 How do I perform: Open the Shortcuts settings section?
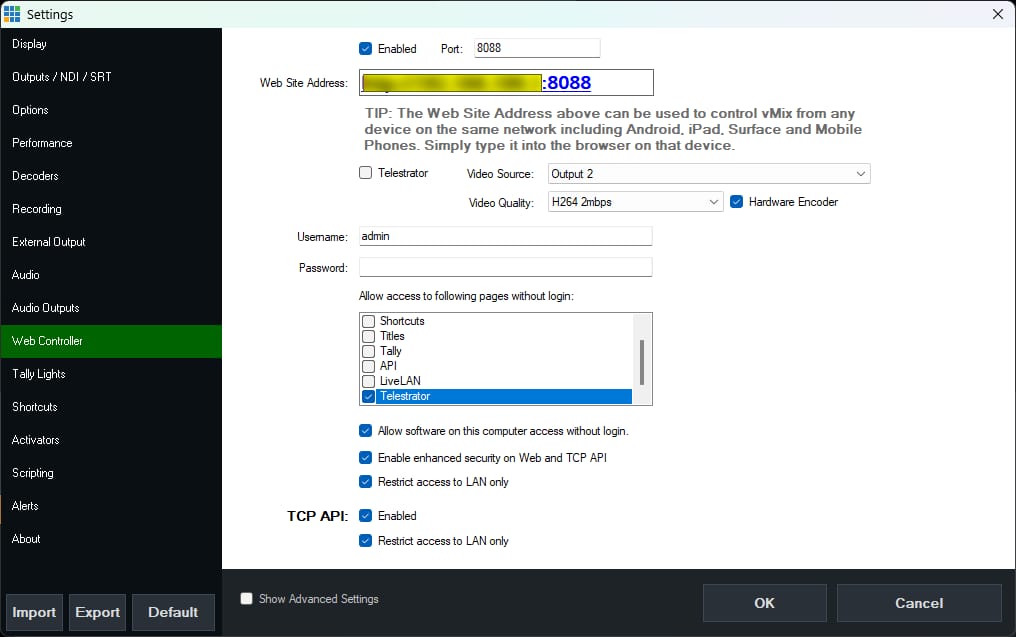[111, 408]
